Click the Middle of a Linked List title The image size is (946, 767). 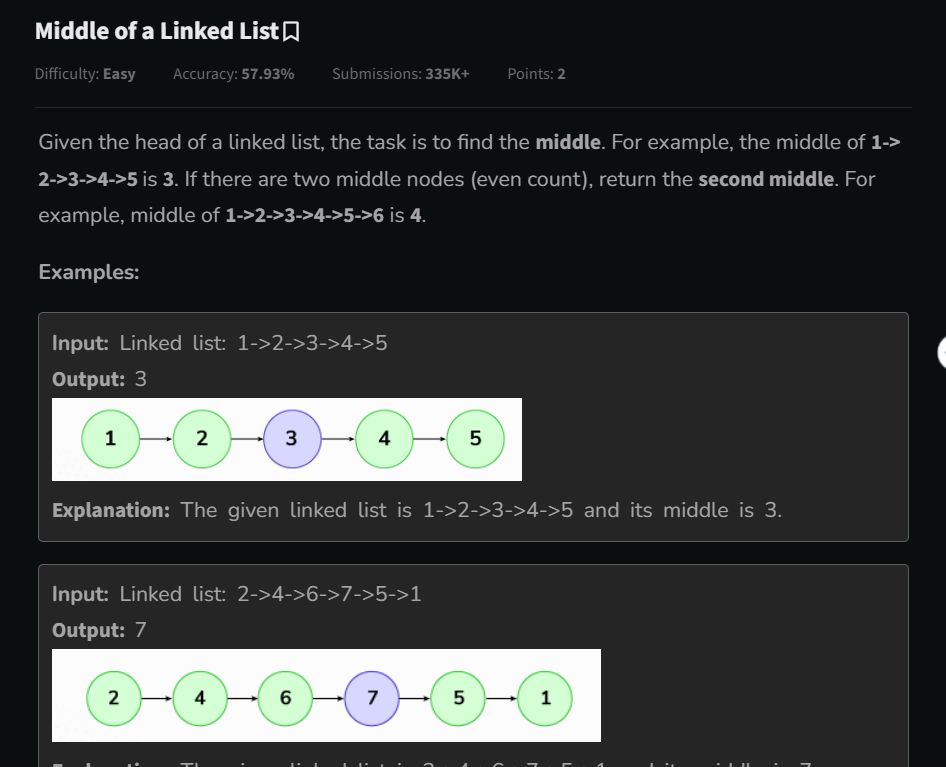coord(157,31)
